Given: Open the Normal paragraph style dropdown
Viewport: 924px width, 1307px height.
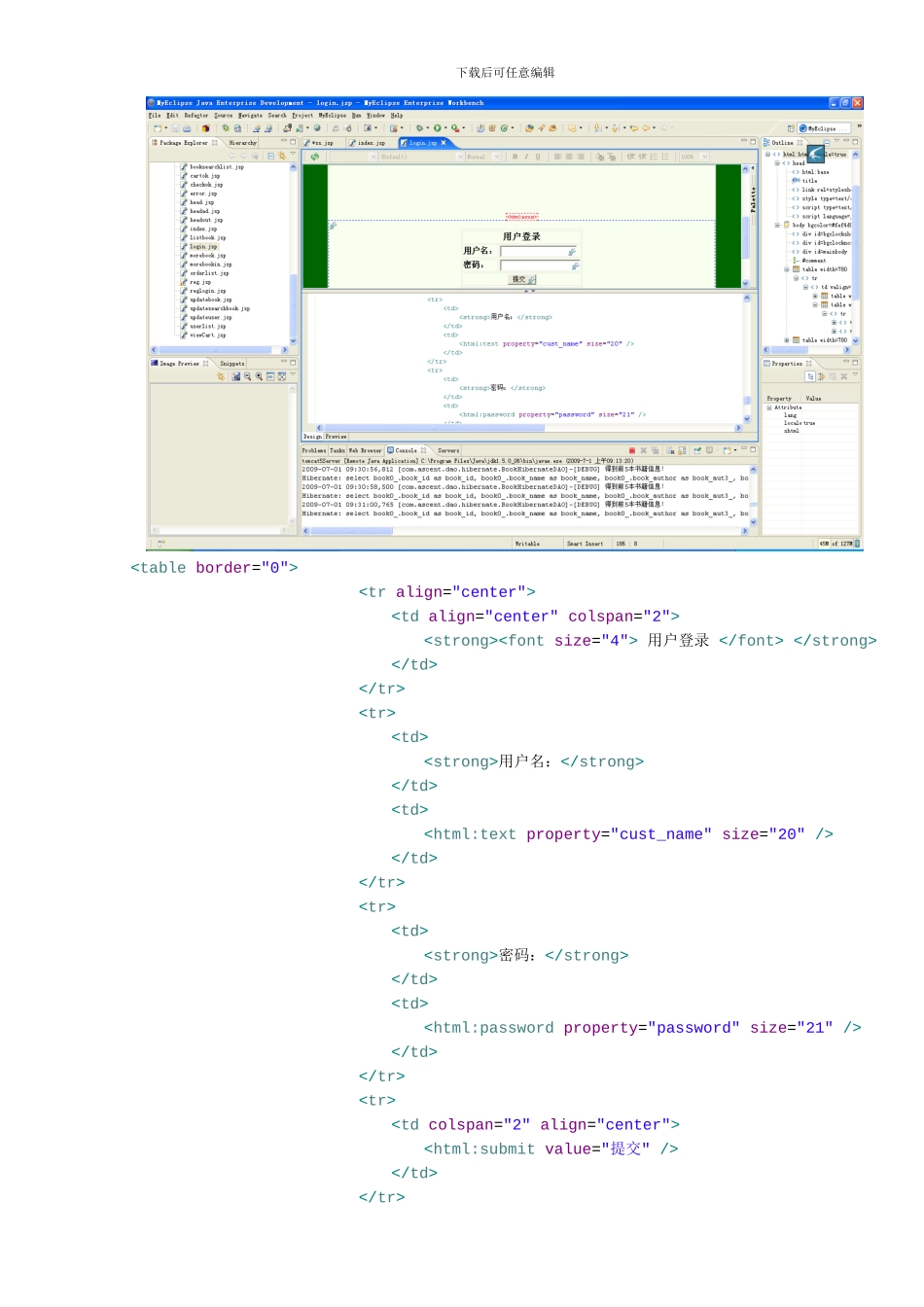Looking at the screenshot, I should [482, 157].
